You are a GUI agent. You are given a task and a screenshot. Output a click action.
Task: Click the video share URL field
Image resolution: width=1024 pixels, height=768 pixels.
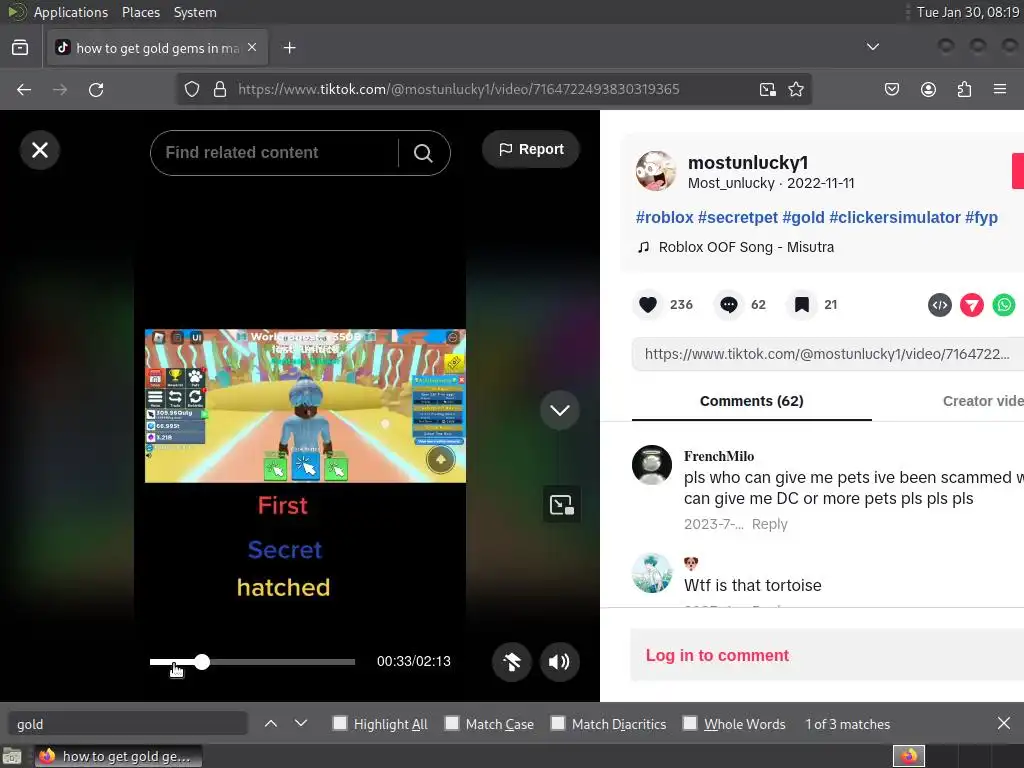pos(827,354)
